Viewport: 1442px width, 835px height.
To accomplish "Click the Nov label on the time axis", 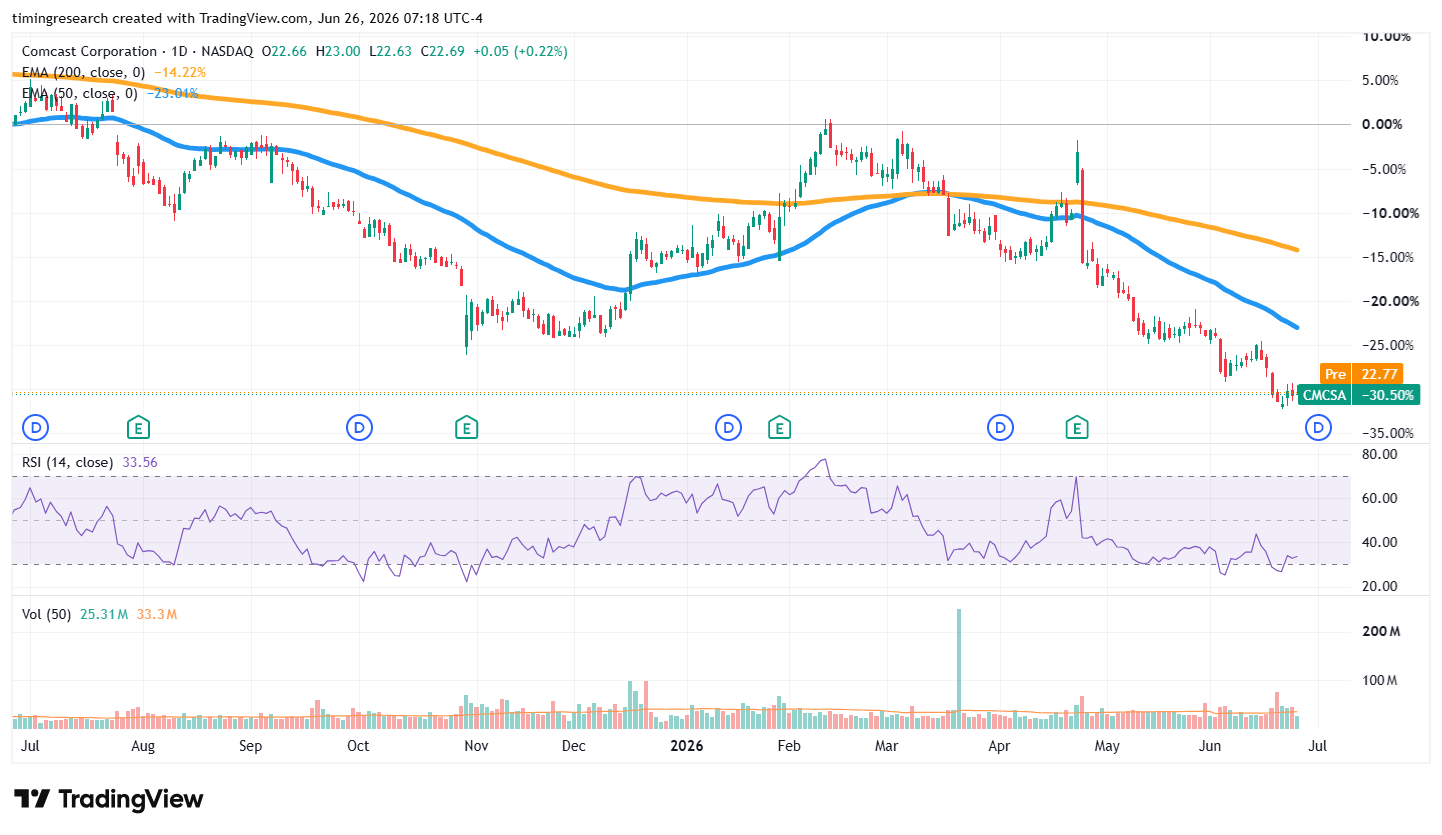I will click(x=476, y=746).
